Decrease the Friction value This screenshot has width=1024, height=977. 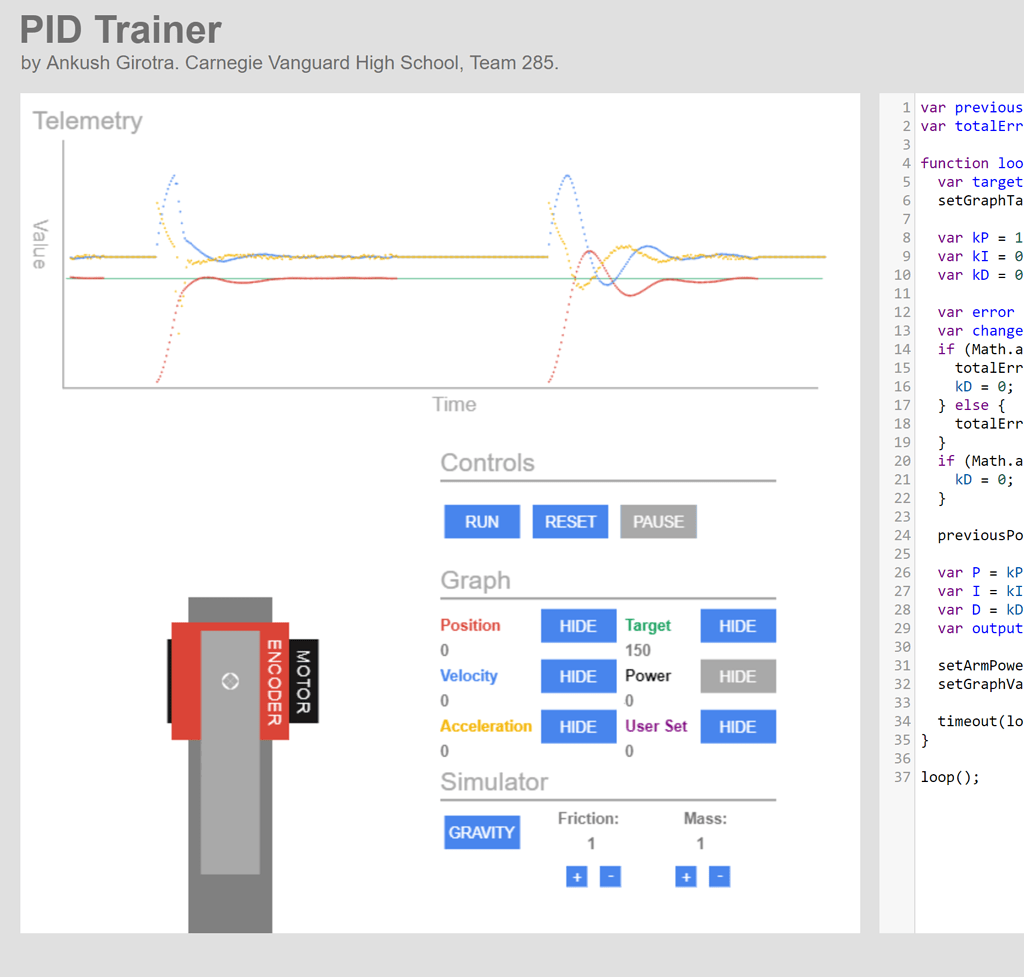click(x=610, y=876)
